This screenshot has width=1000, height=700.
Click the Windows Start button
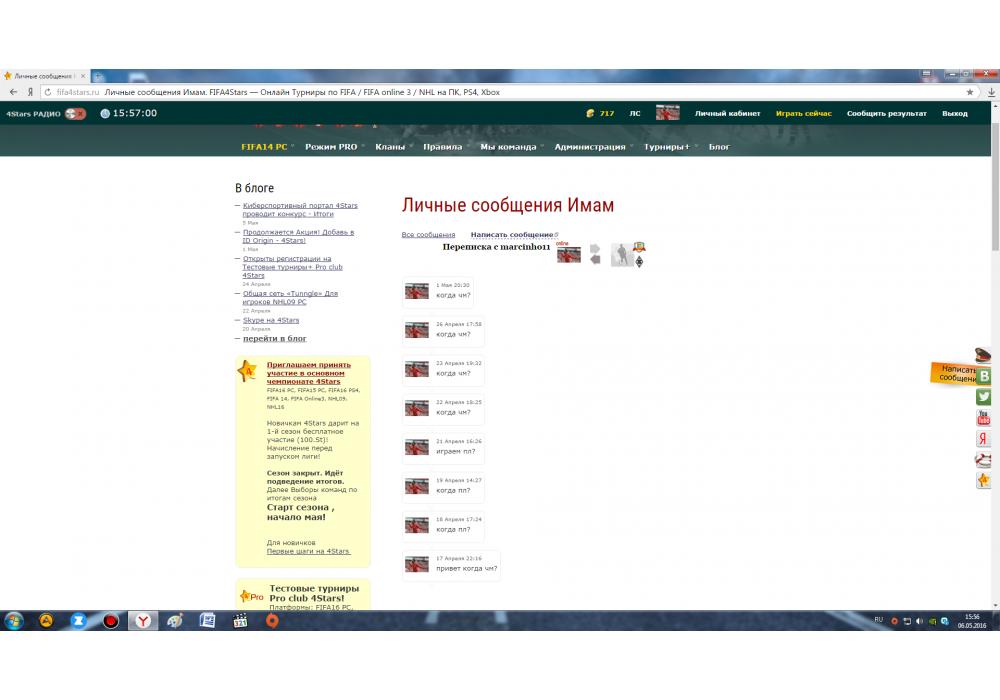(15, 621)
